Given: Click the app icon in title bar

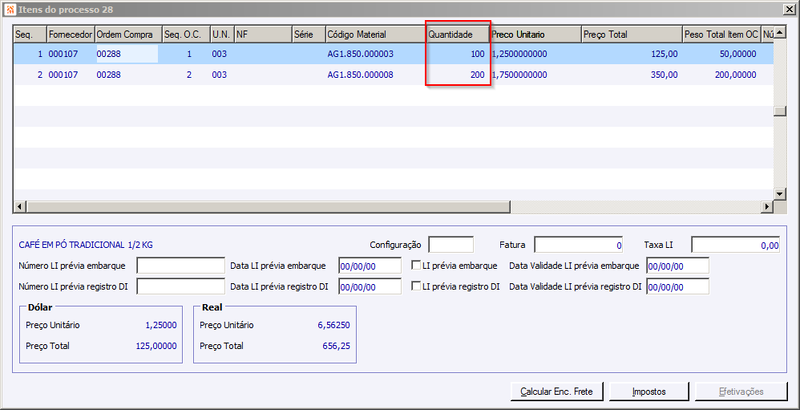Looking at the screenshot, I should pyautogui.click(x=10, y=10).
